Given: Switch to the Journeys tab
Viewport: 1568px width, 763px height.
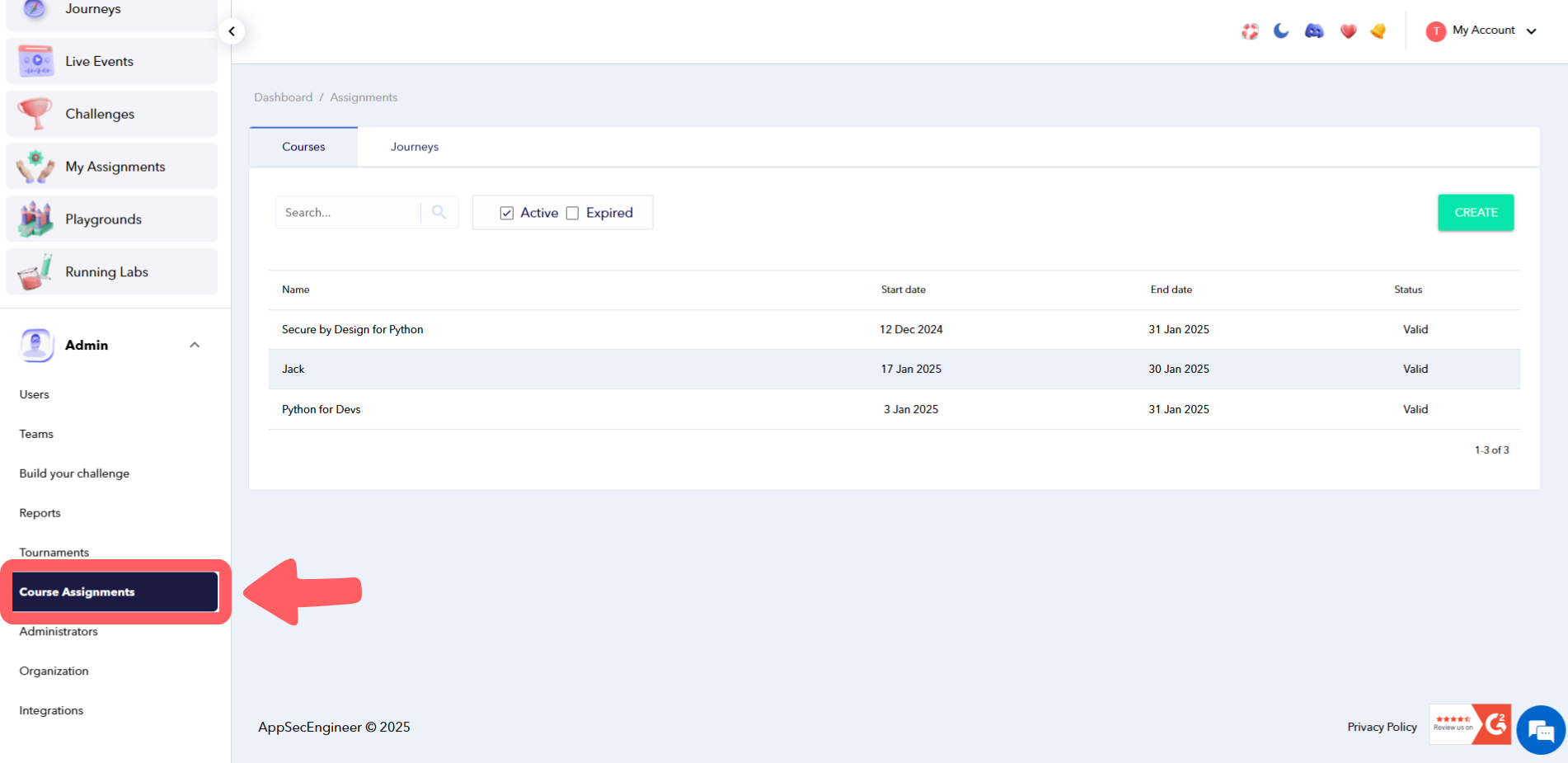Looking at the screenshot, I should pos(414,146).
